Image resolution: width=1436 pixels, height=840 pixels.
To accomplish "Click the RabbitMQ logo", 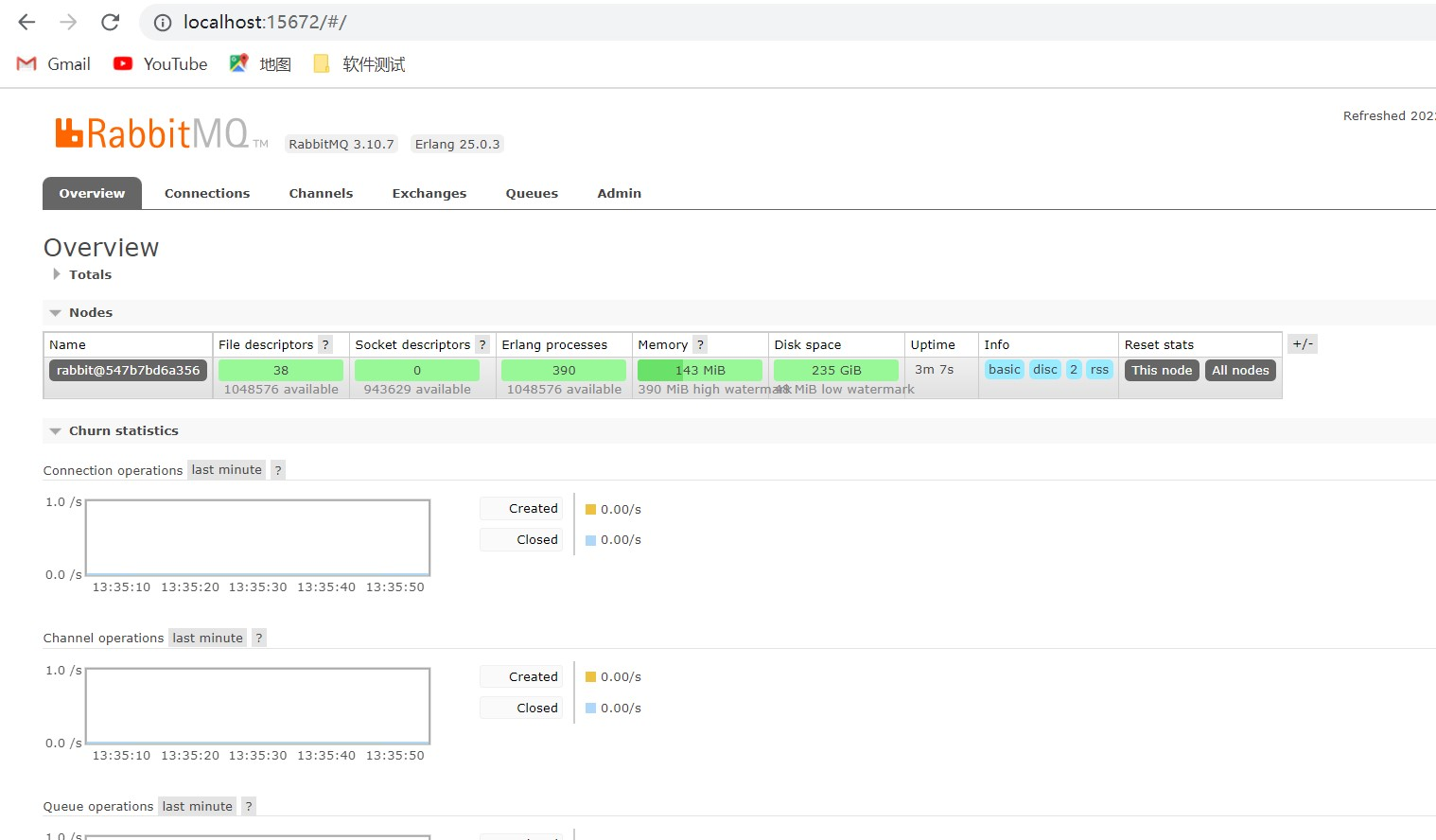I will 161,134.
